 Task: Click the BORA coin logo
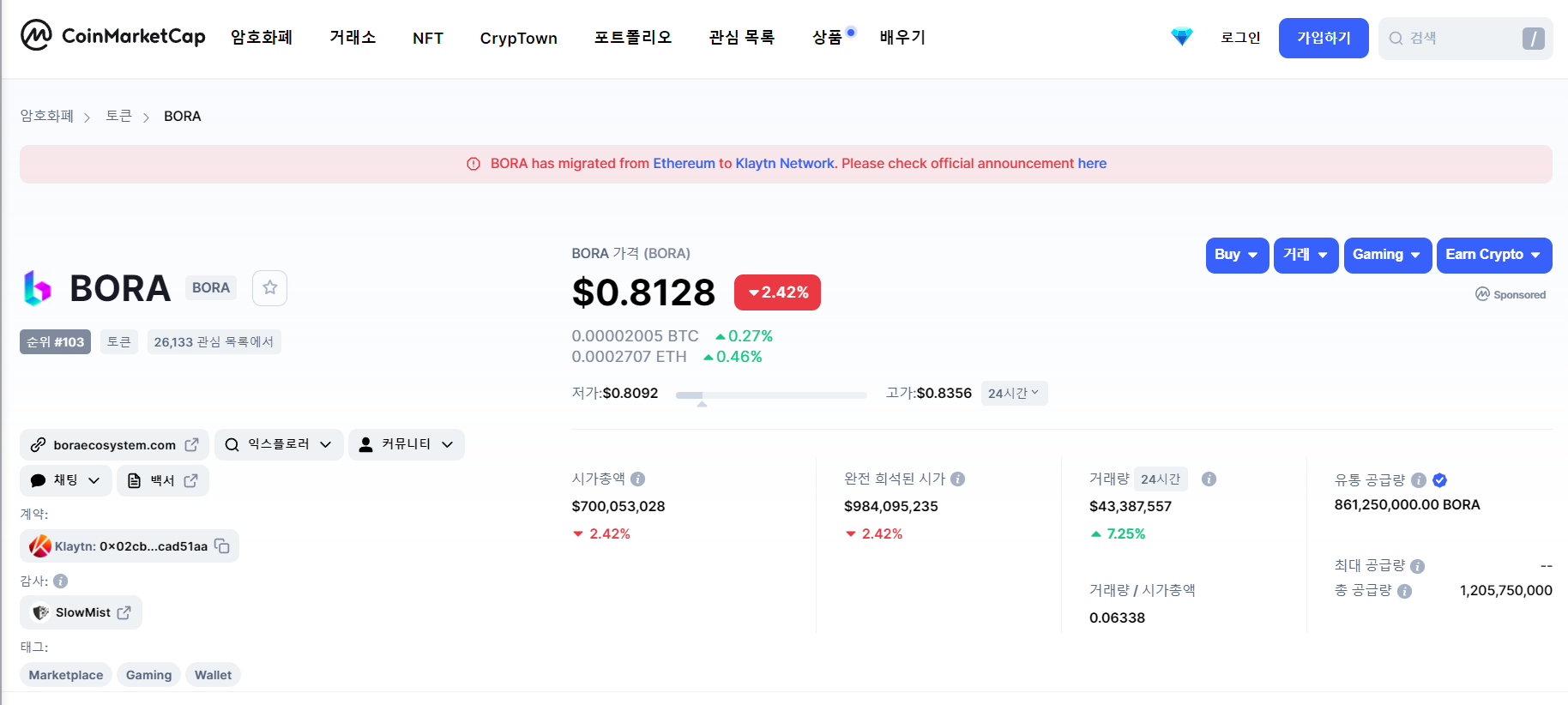coord(38,288)
